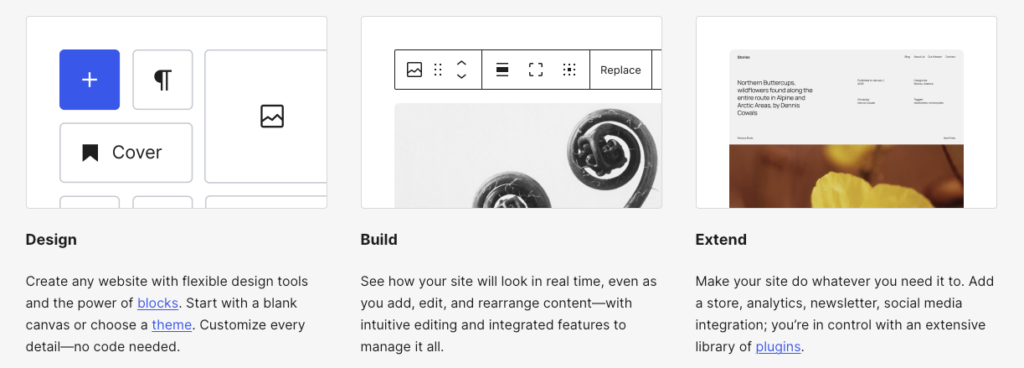Viewport: 1024px width, 368px height.
Task: Visit the plugins link
Action: pos(778,346)
